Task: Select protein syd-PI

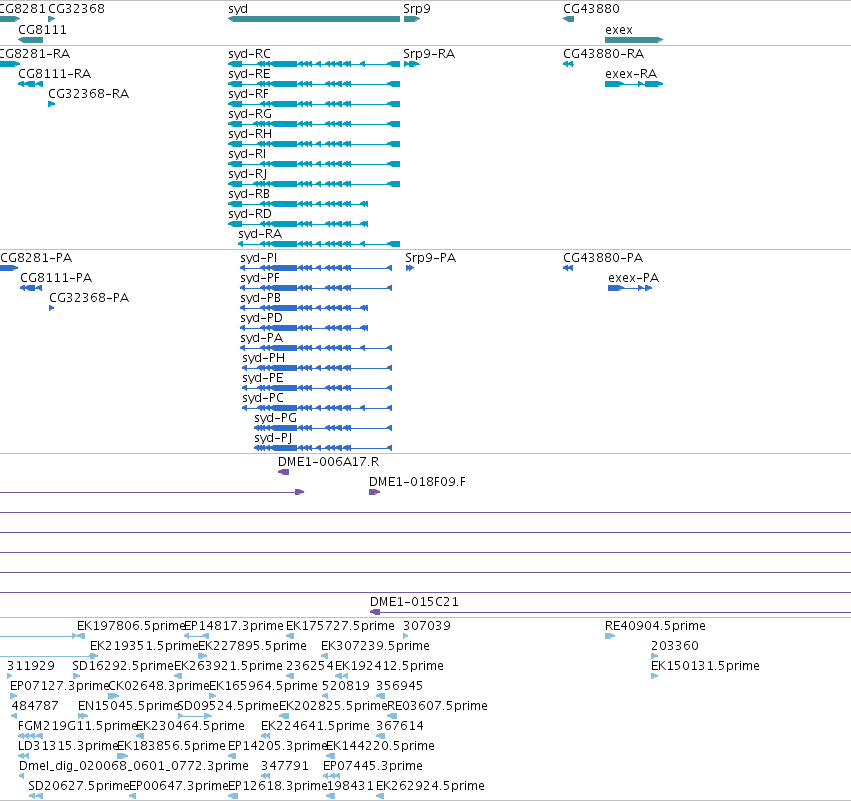Action: [x=316, y=268]
